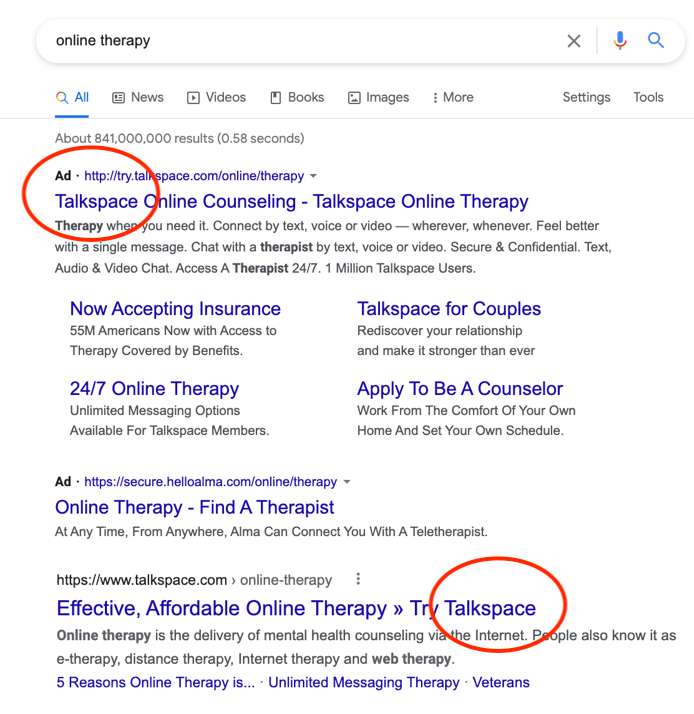694x714 pixels.
Task: Open the Unlimited Messaging Therapy sublink
Action: point(364,682)
